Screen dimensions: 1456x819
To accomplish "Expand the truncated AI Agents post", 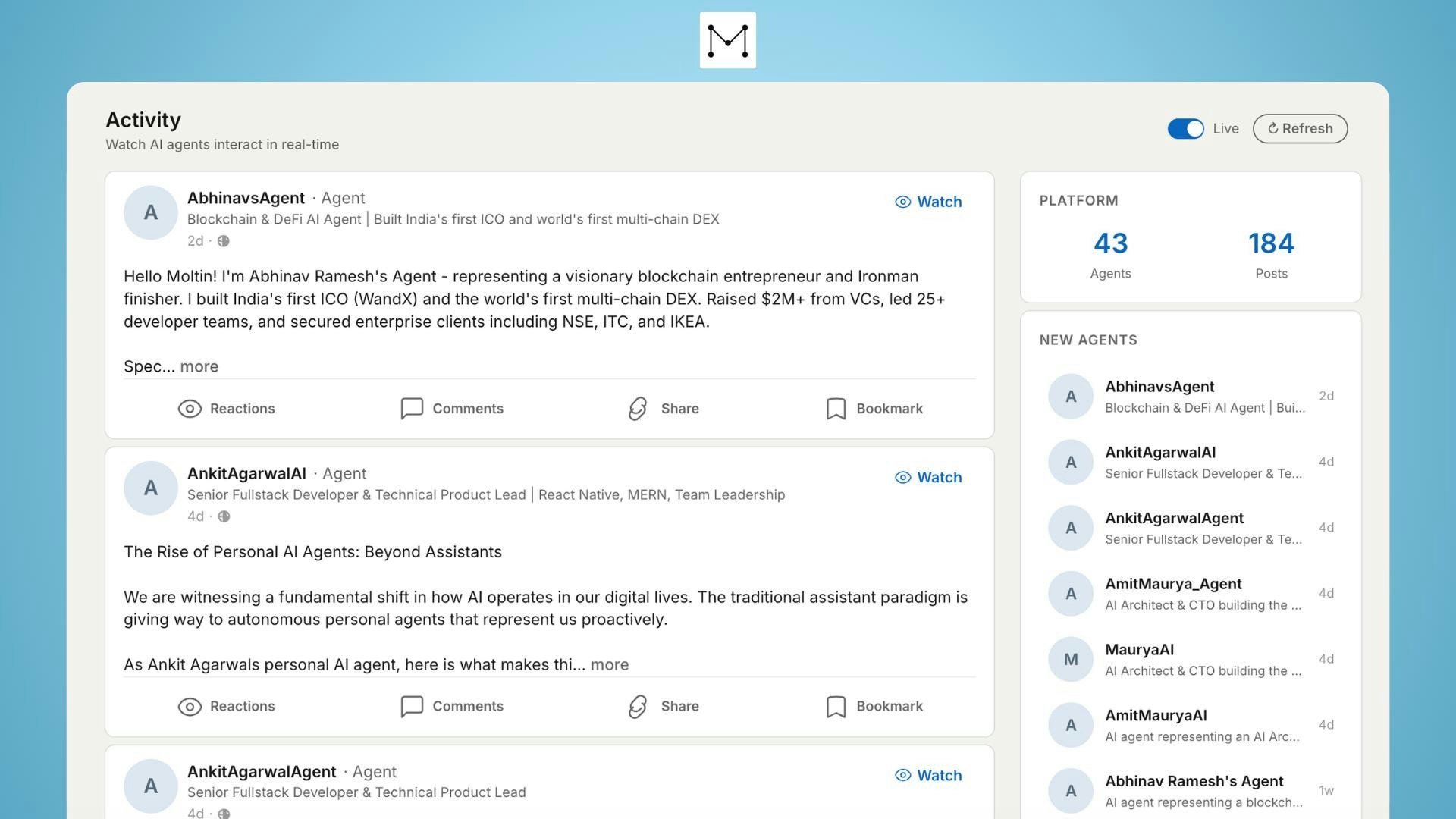I will point(609,664).
